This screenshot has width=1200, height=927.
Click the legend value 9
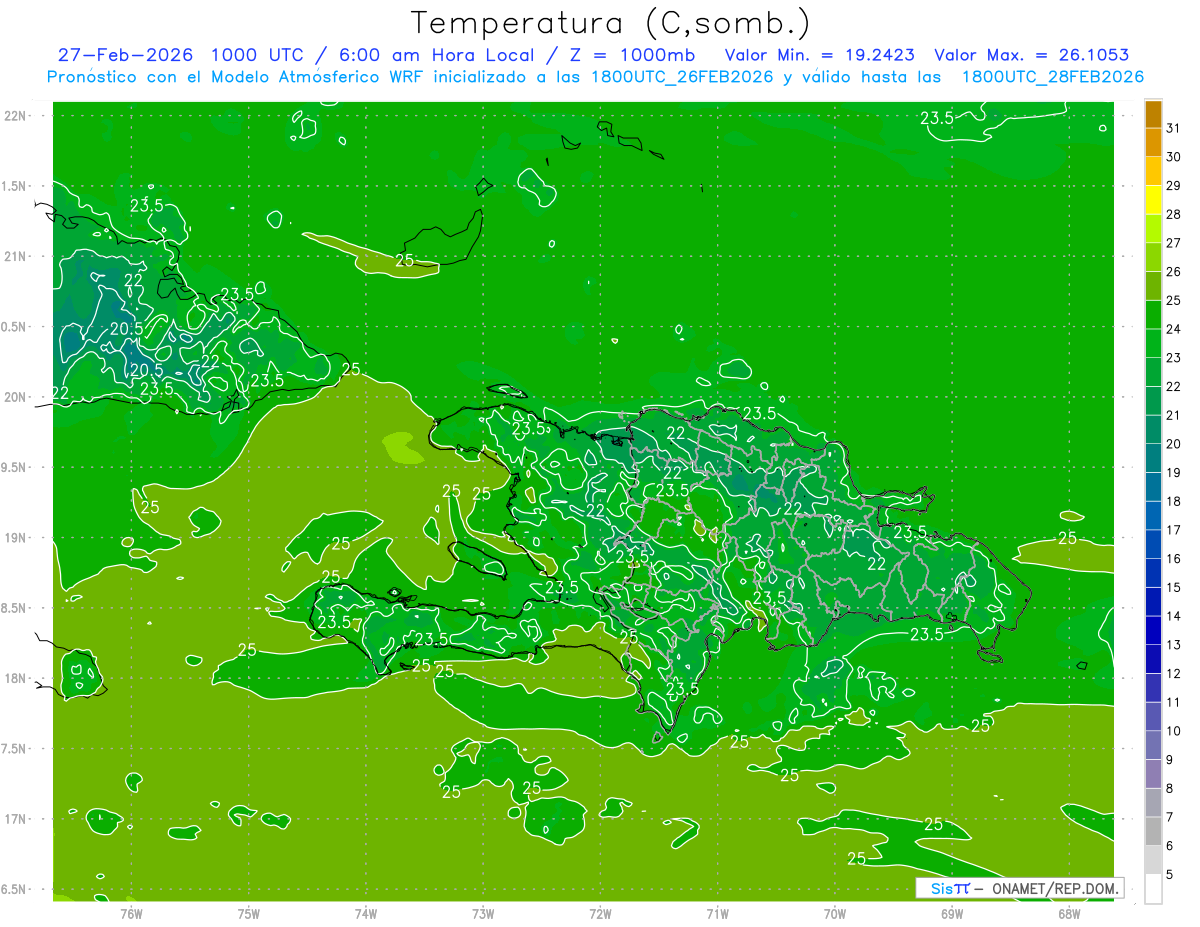tap(1170, 760)
